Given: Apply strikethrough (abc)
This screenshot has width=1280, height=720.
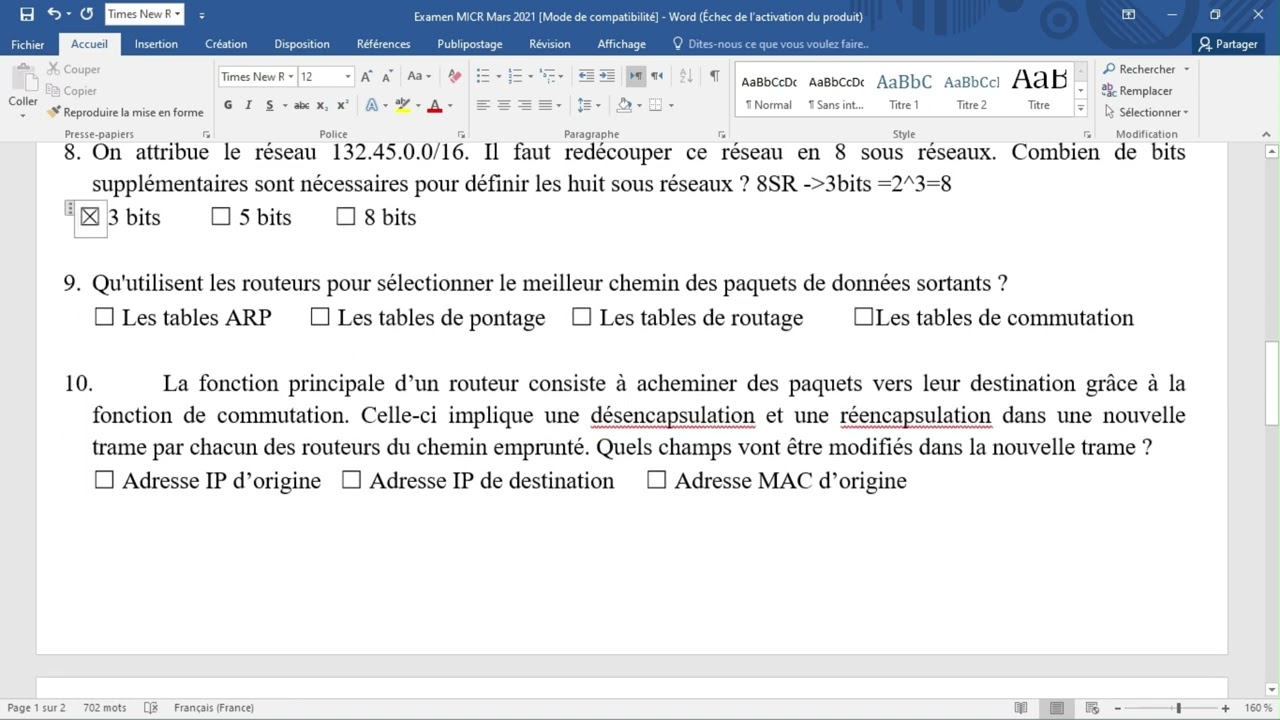Looking at the screenshot, I should pyautogui.click(x=302, y=105).
